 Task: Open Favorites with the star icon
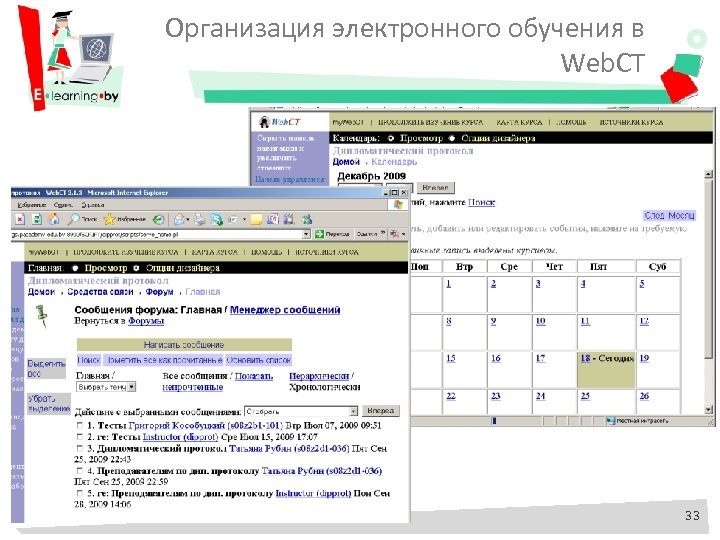tap(109, 219)
